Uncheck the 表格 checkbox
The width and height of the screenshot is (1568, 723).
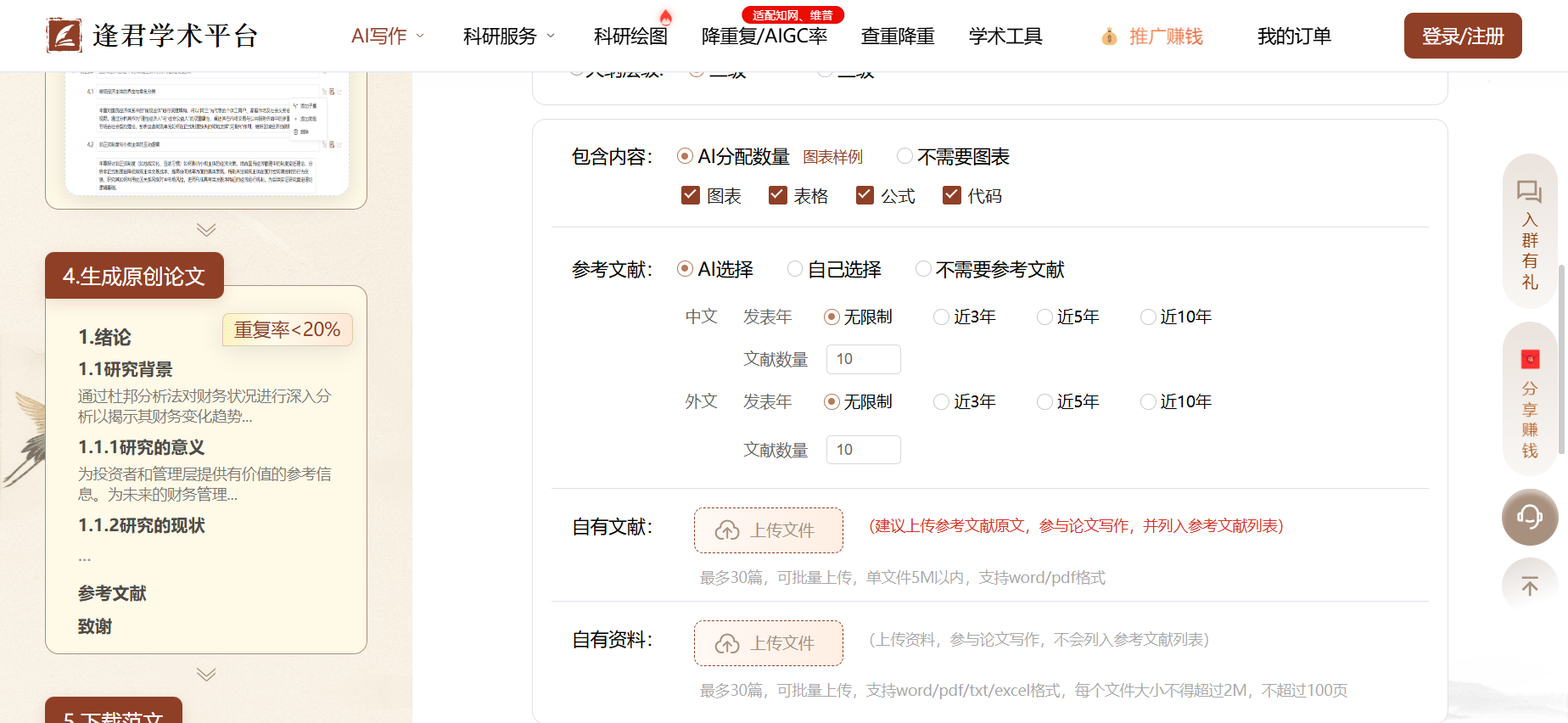tap(777, 196)
